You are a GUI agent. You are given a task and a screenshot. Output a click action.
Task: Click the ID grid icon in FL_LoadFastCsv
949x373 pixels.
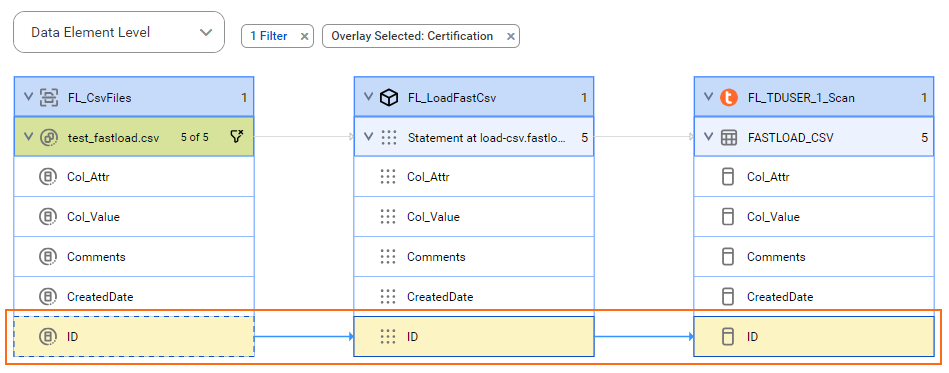click(387, 337)
